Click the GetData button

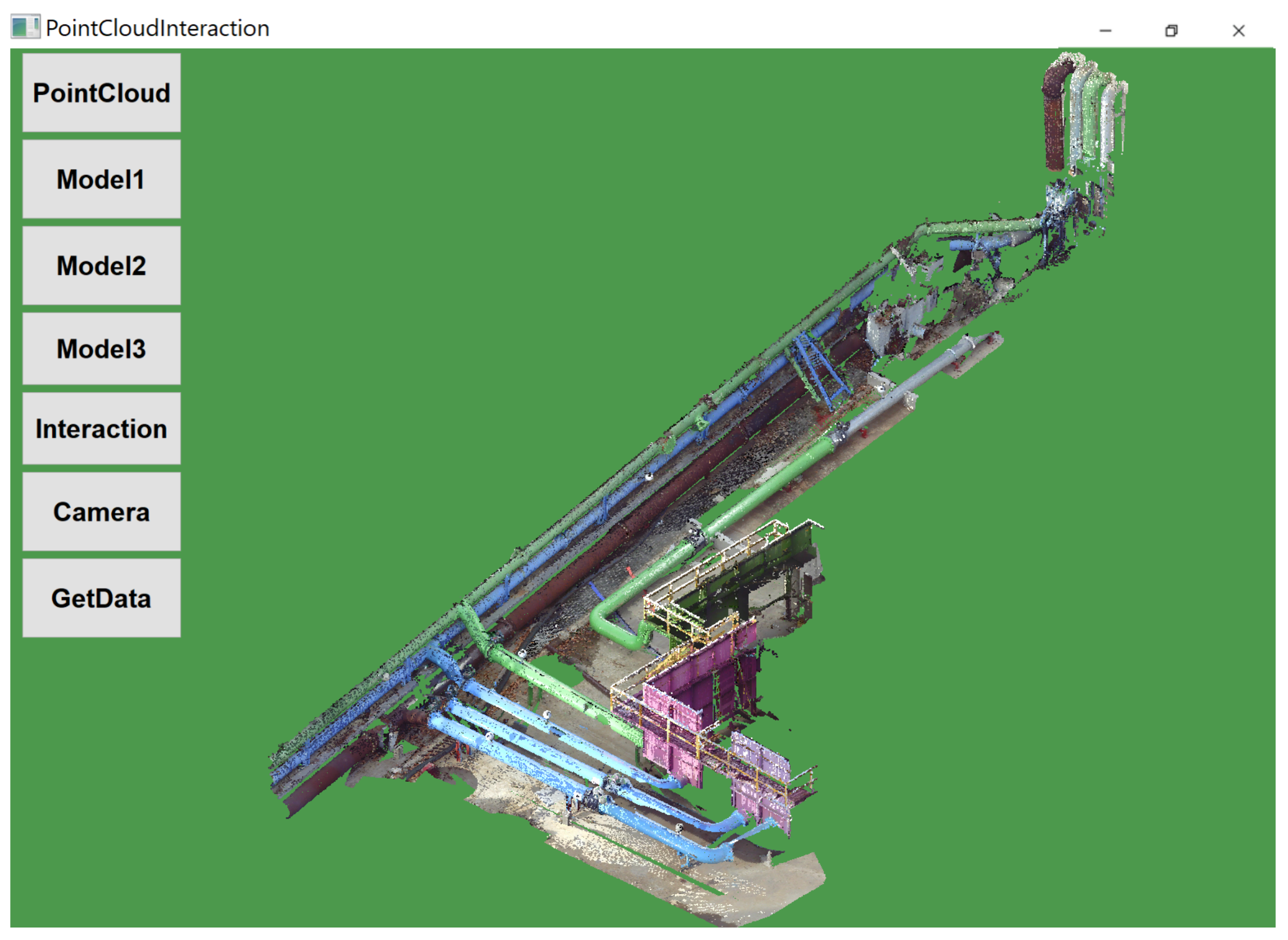[x=101, y=598]
